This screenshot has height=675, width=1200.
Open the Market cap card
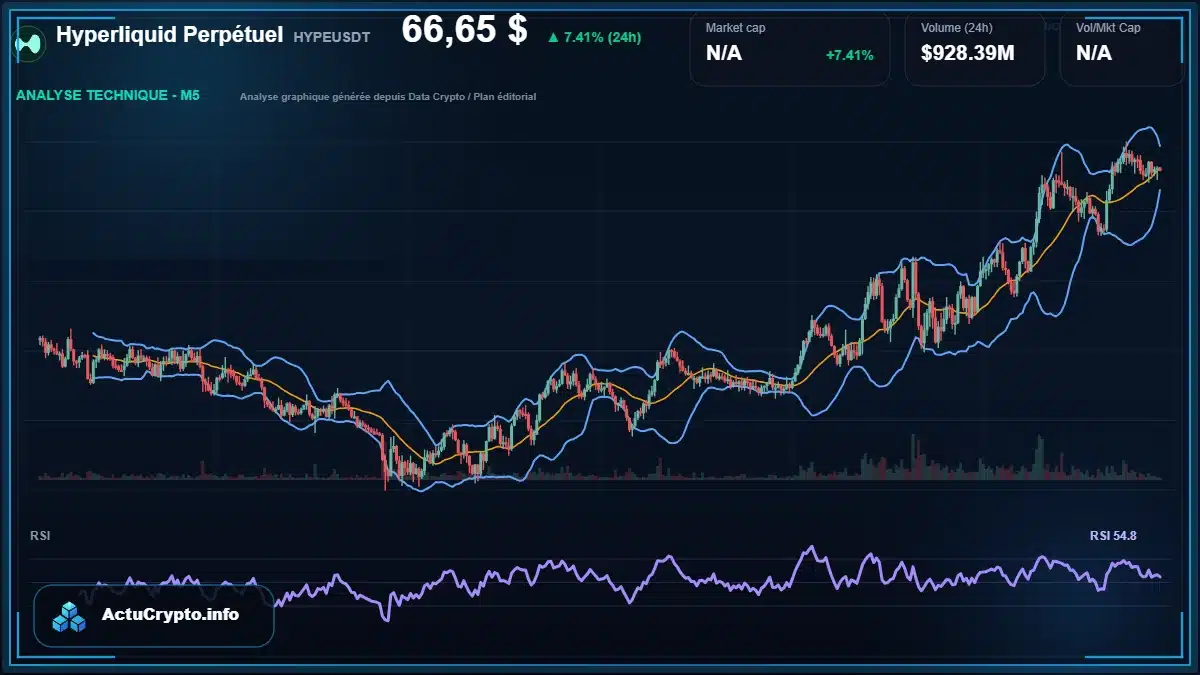(x=789, y=47)
